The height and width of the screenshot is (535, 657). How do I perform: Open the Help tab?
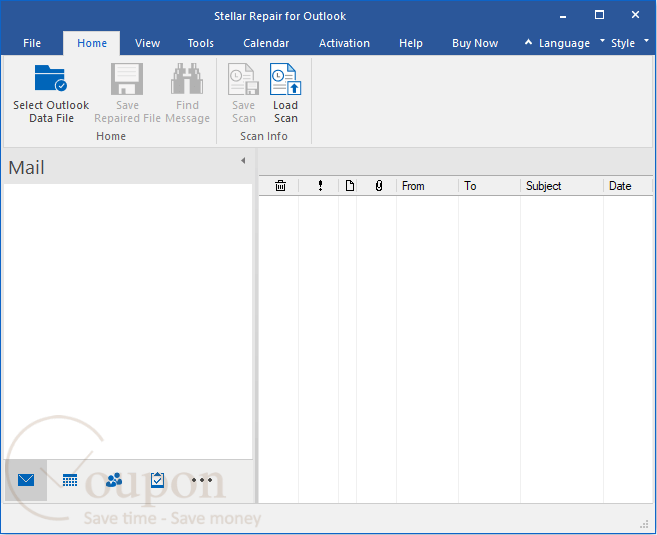click(x=411, y=43)
